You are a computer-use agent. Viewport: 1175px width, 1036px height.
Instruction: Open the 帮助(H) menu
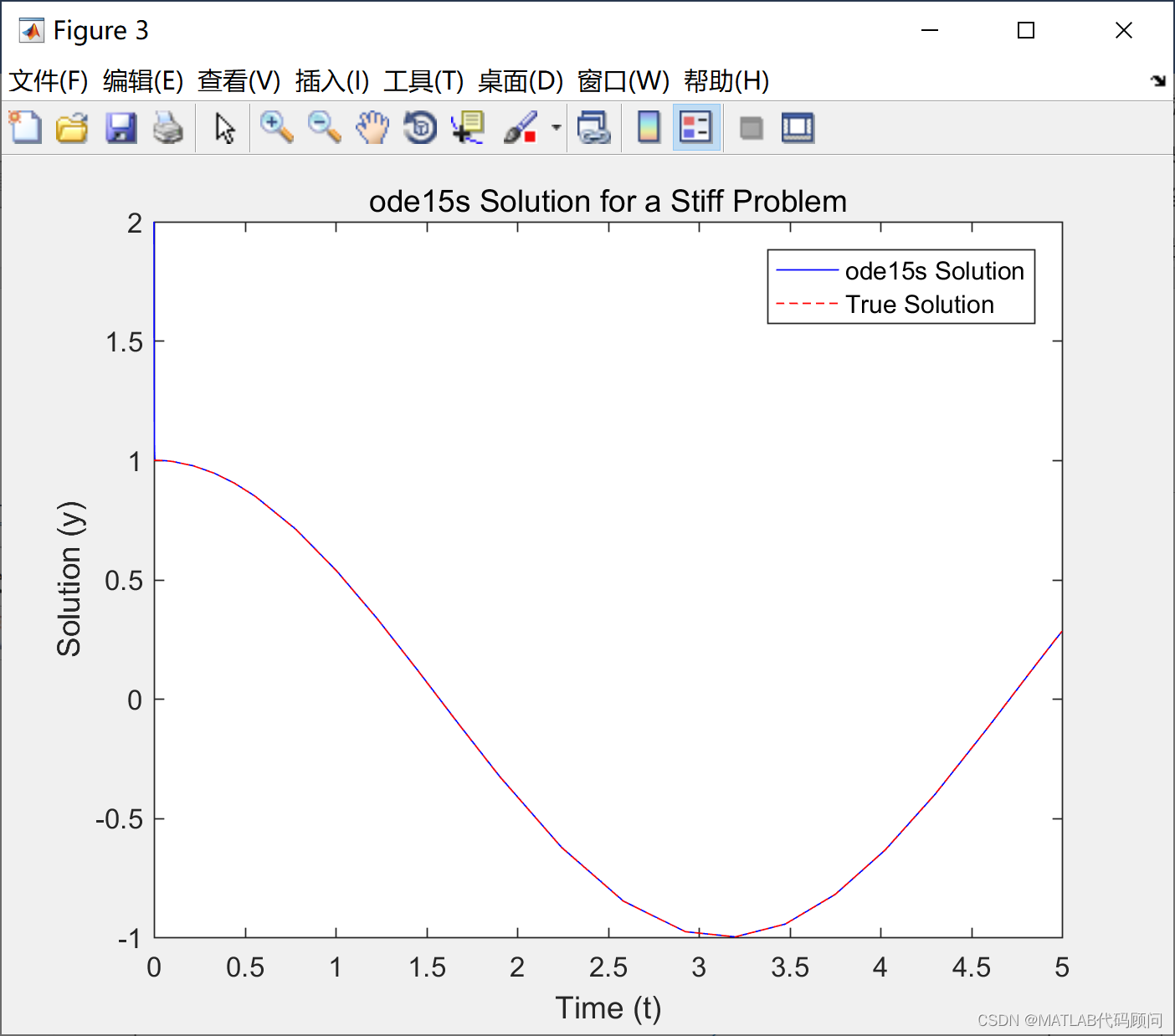tap(726, 81)
